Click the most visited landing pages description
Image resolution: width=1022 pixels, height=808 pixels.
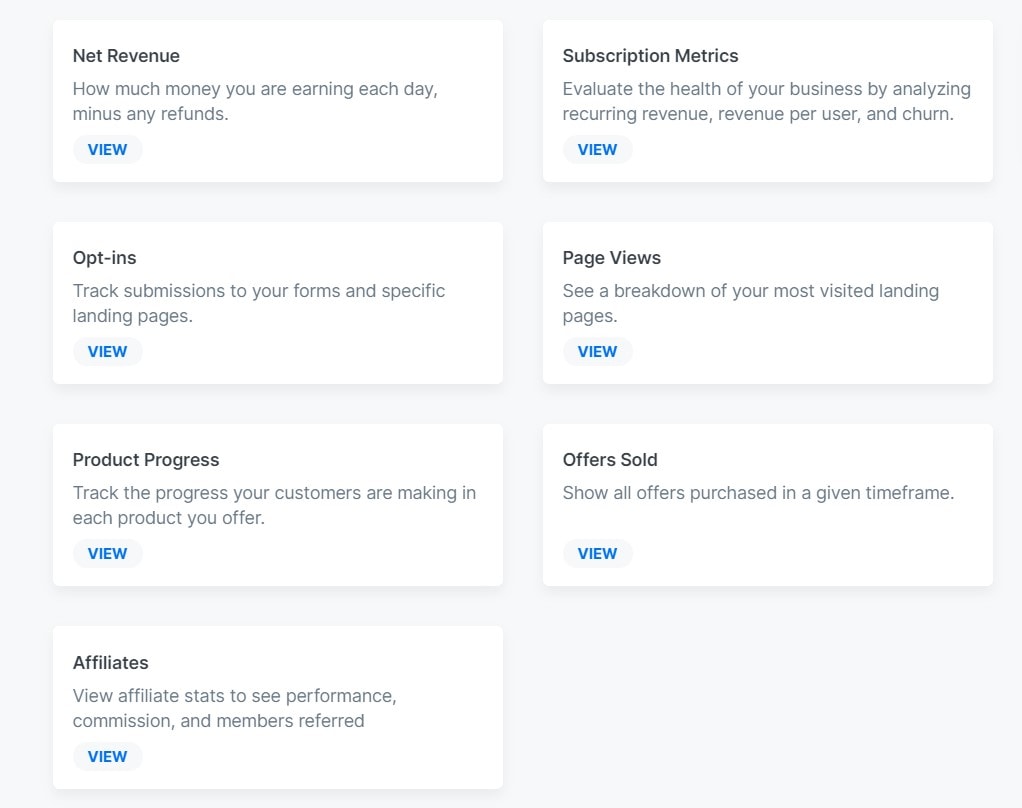pos(750,303)
